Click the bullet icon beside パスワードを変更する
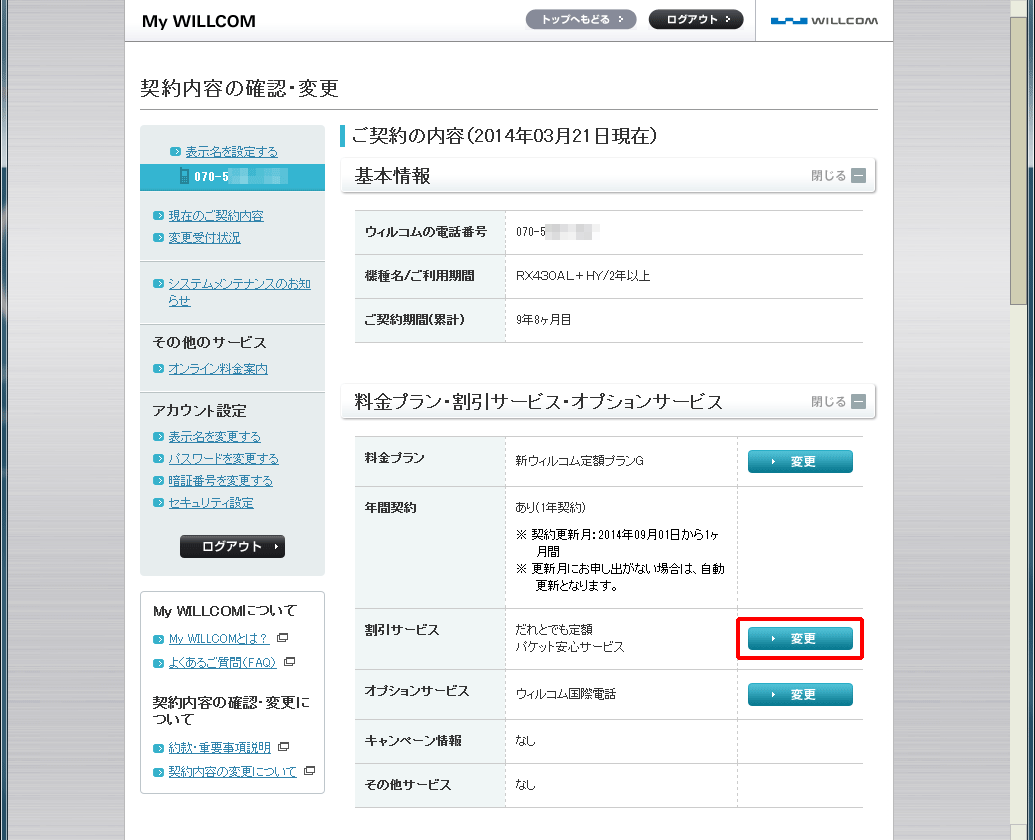 [158, 459]
